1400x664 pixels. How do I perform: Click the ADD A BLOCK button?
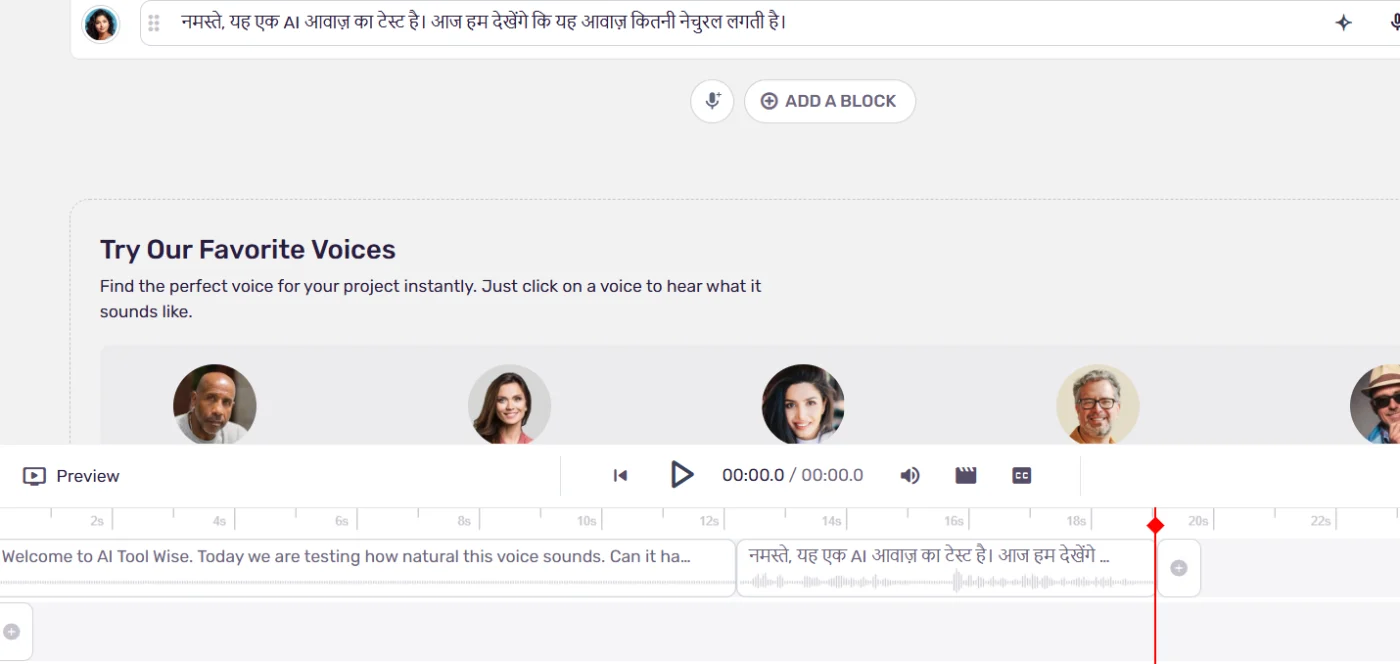pyautogui.click(x=829, y=101)
